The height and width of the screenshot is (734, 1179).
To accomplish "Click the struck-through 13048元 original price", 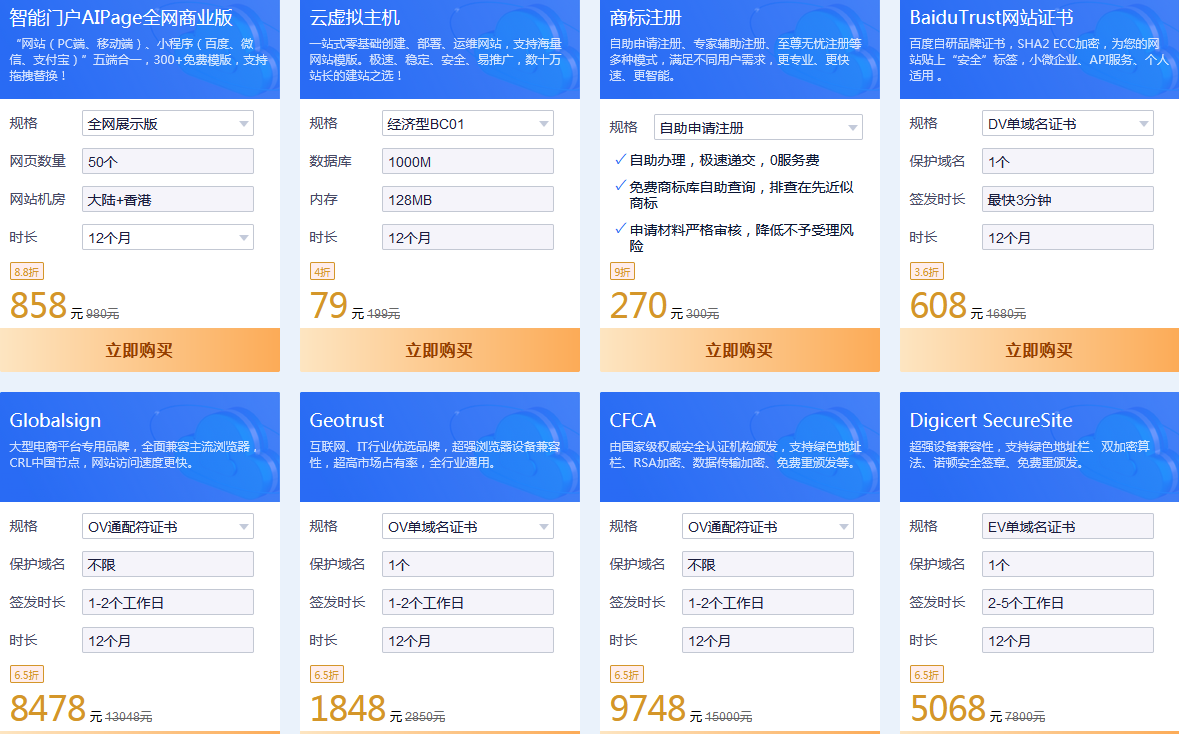I will [129, 717].
